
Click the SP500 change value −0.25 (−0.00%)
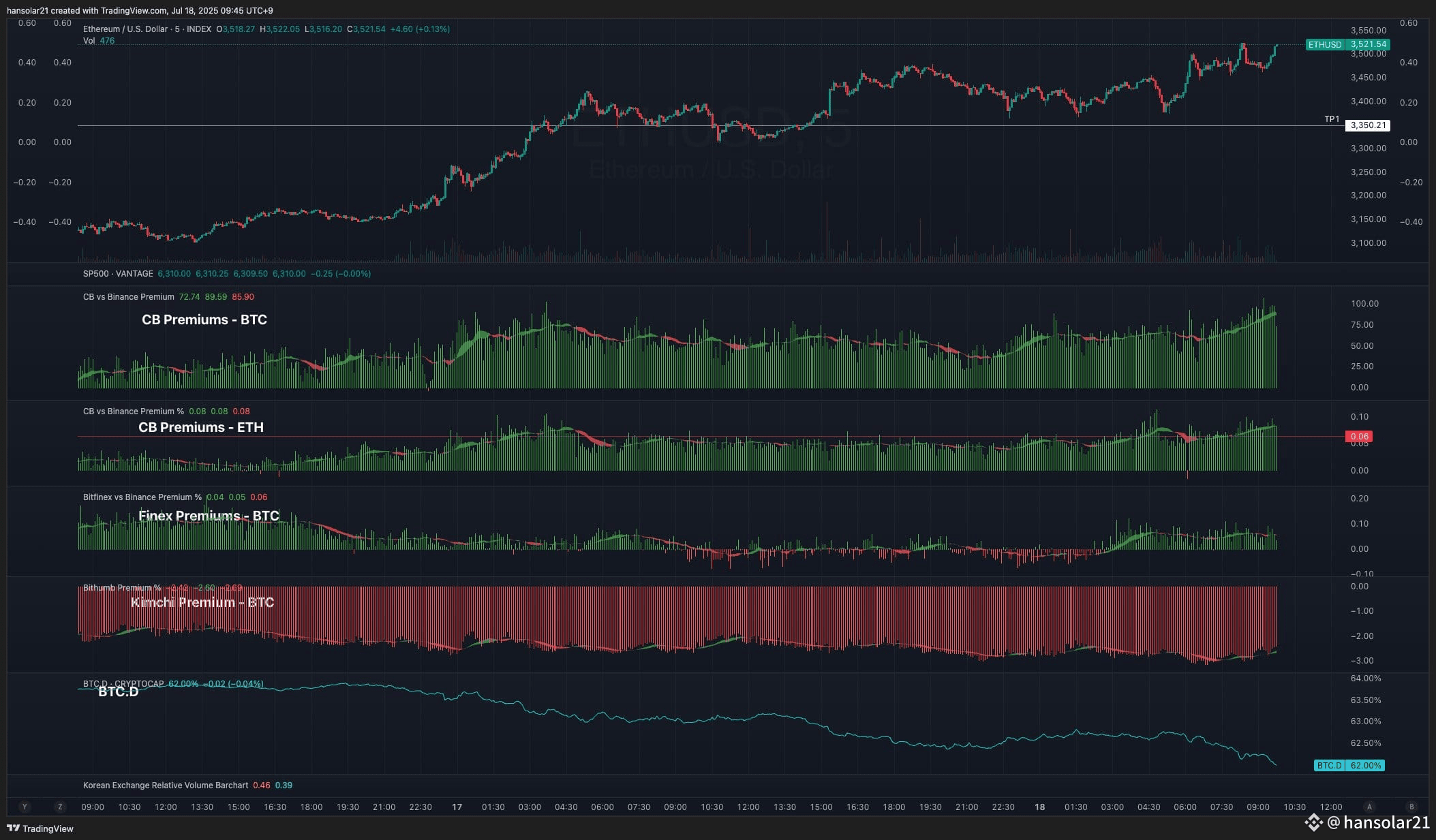pos(341,274)
